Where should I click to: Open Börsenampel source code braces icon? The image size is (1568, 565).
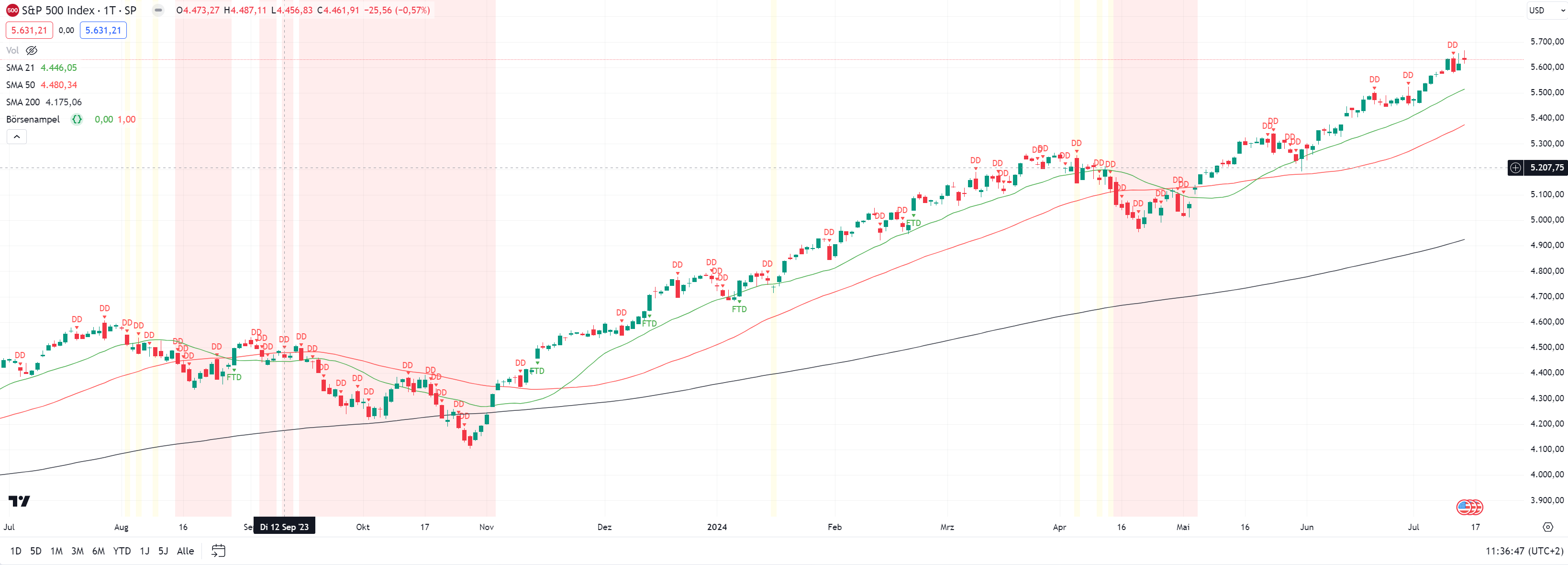(77, 119)
